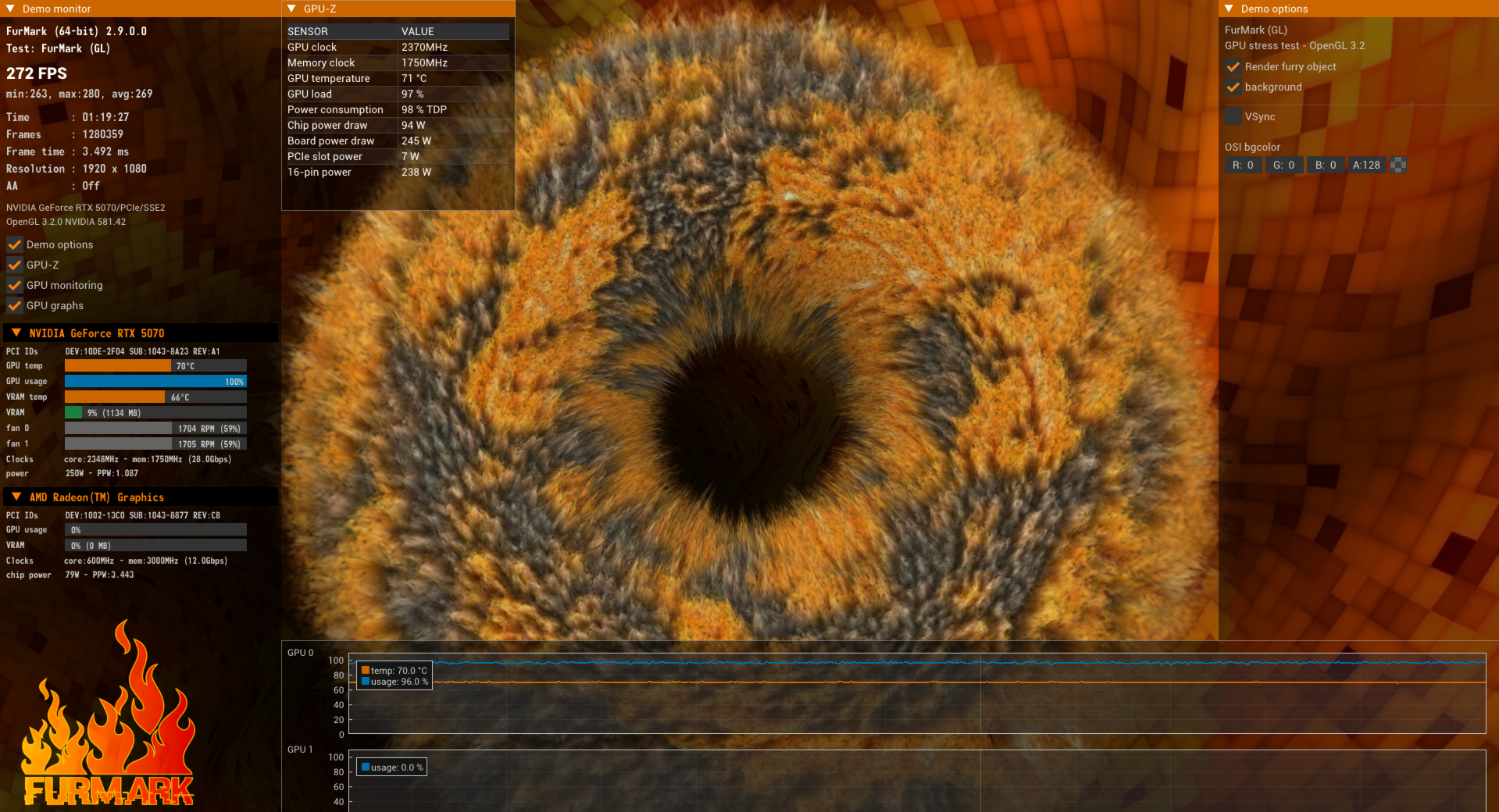
Task: Collapse the Demo monitor panel
Action: 10,9
